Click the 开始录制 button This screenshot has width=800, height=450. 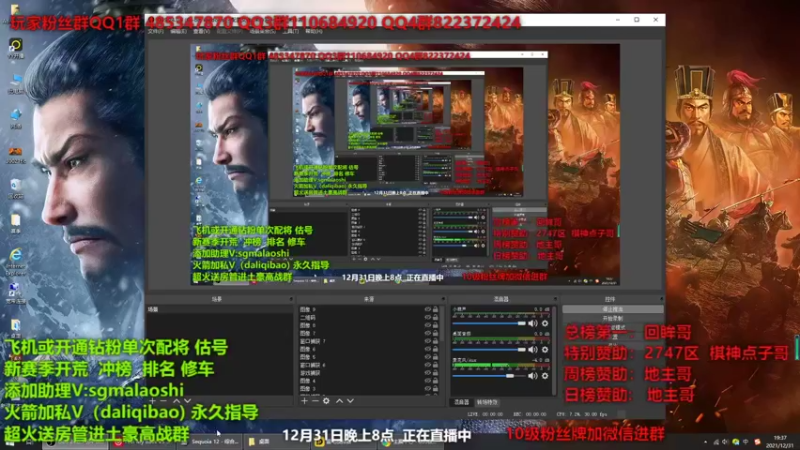pos(613,318)
